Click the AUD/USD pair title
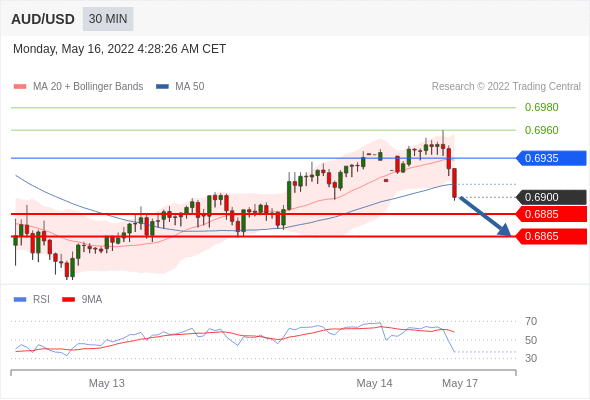The image size is (590, 400). (x=43, y=19)
